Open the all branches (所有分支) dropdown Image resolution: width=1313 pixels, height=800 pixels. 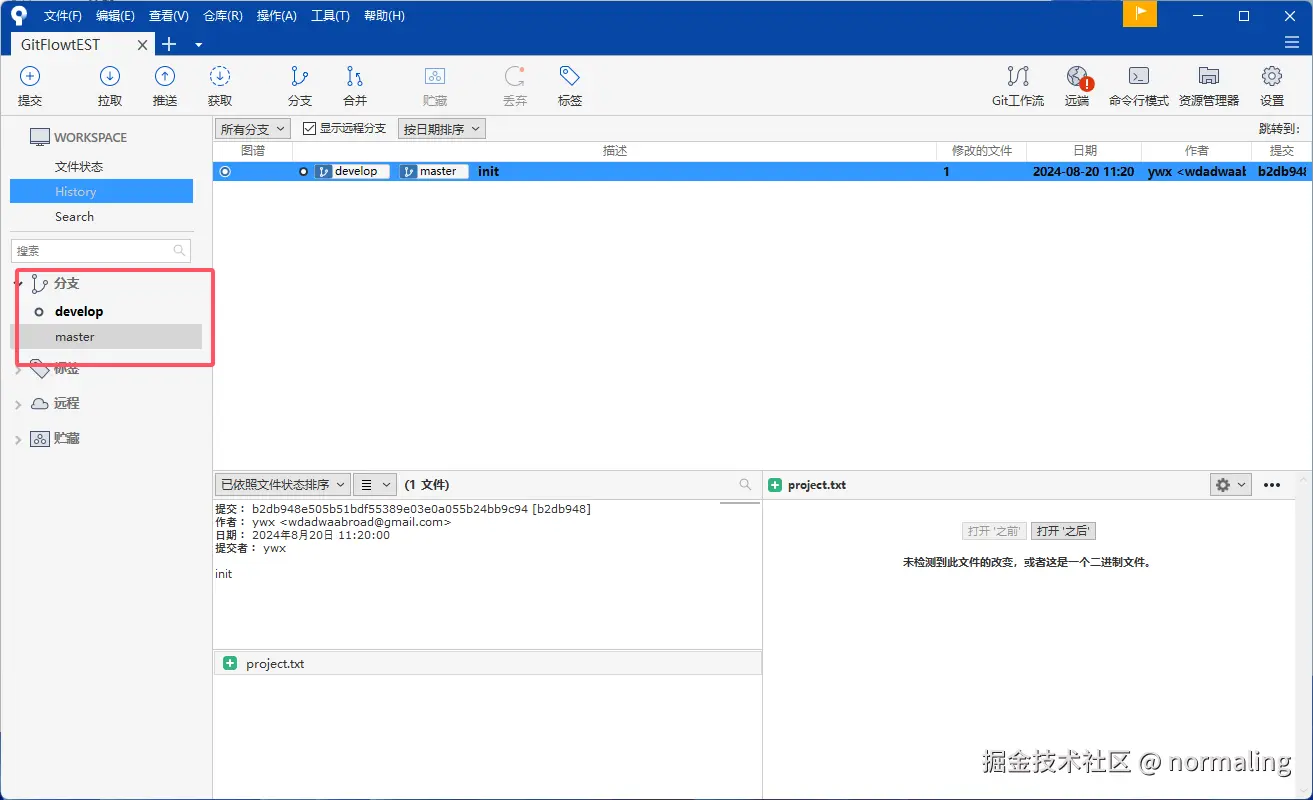[x=252, y=129]
